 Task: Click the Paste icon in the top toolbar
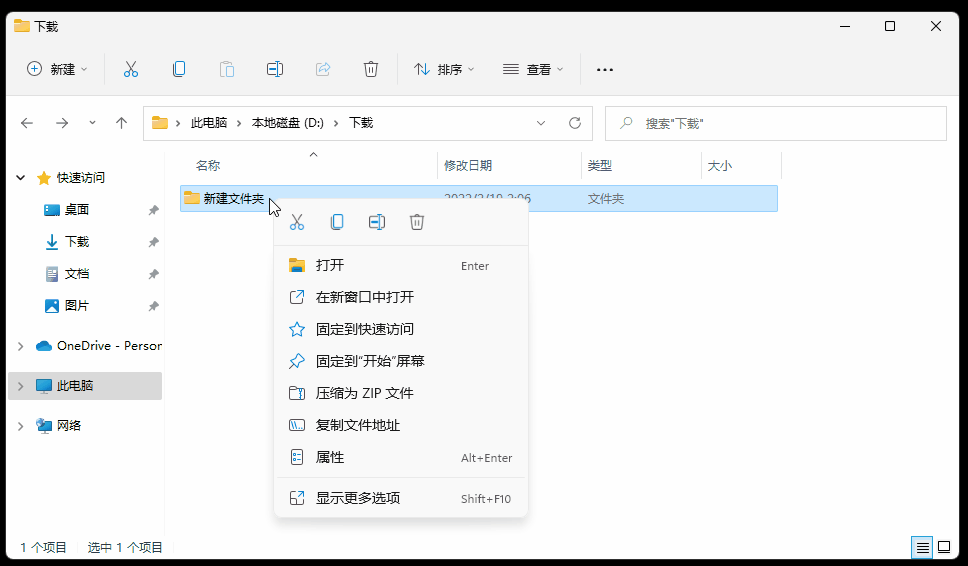(227, 69)
